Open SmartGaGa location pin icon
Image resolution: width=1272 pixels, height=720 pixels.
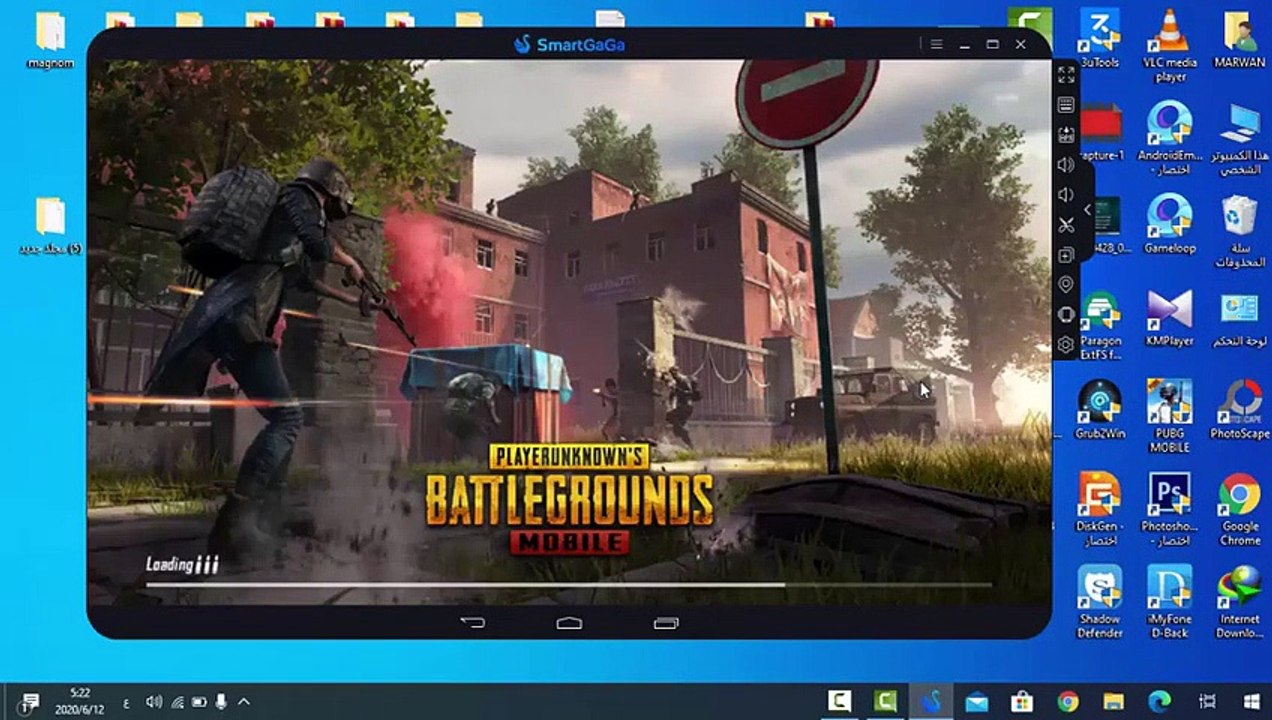pyautogui.click(x=1066, y=285)
